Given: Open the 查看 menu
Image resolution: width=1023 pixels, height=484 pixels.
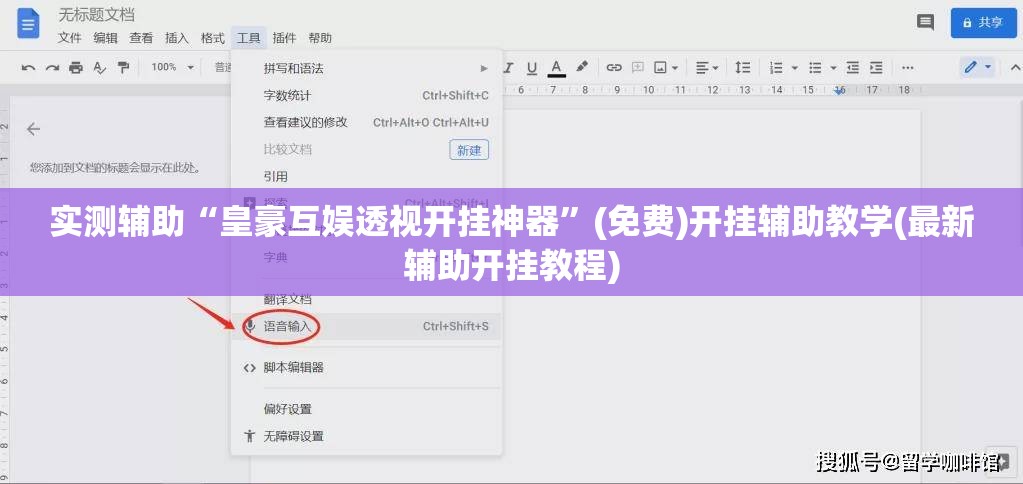Looking at the screenshot, I should pyautogui.click(x=141, y=38).
